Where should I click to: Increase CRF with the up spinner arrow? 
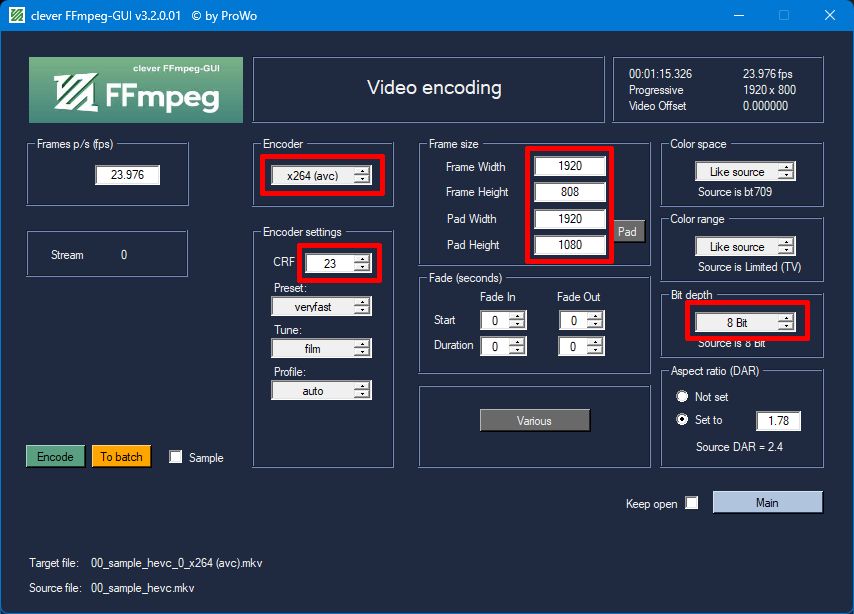click(x=362, y=259)
